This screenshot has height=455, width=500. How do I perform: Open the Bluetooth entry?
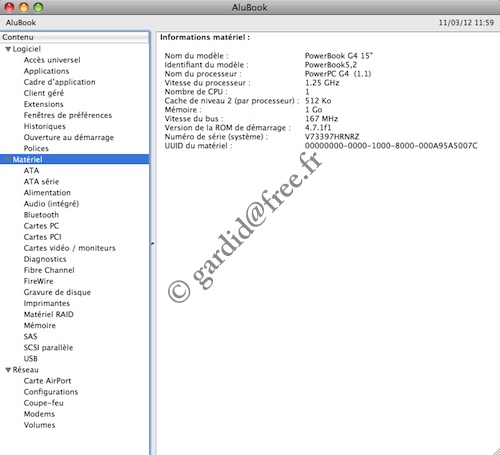[41, 215]
